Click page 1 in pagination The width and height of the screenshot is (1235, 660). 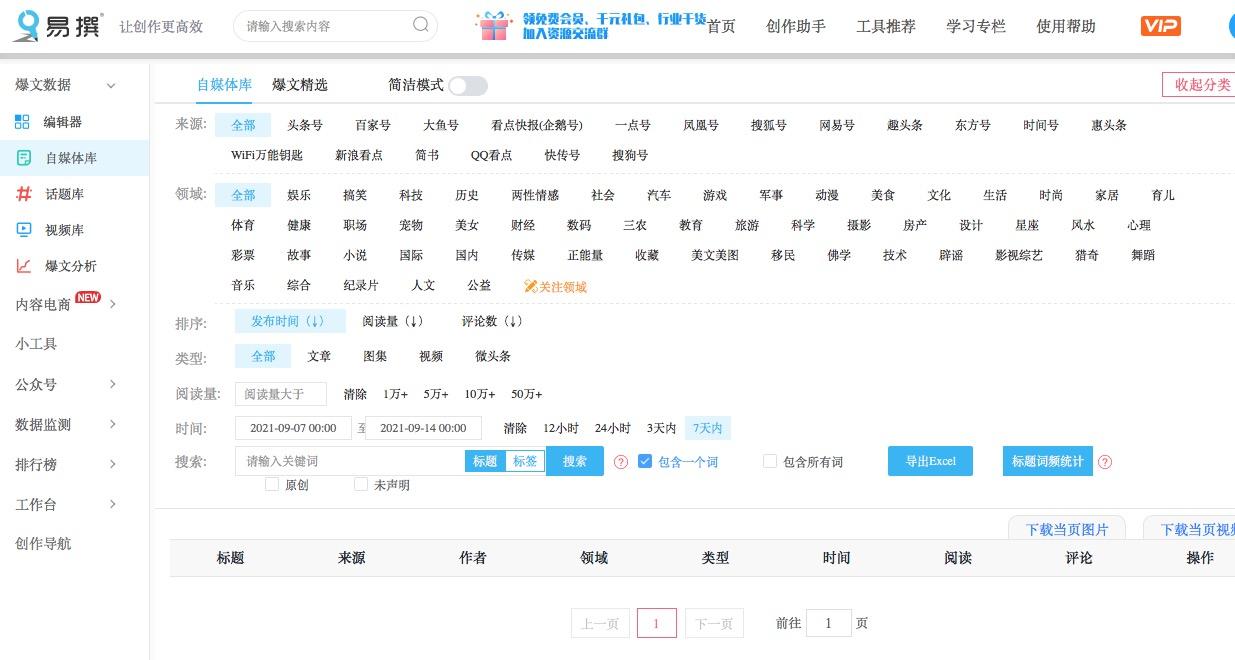656,623
